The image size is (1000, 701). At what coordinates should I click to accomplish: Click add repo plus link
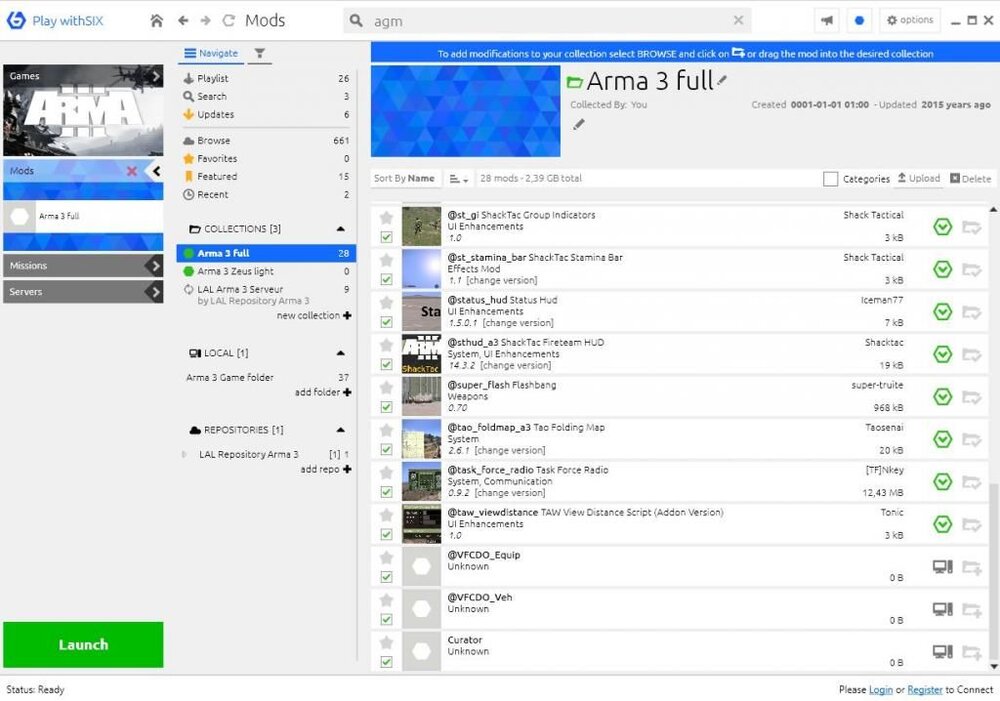point(325,469)
